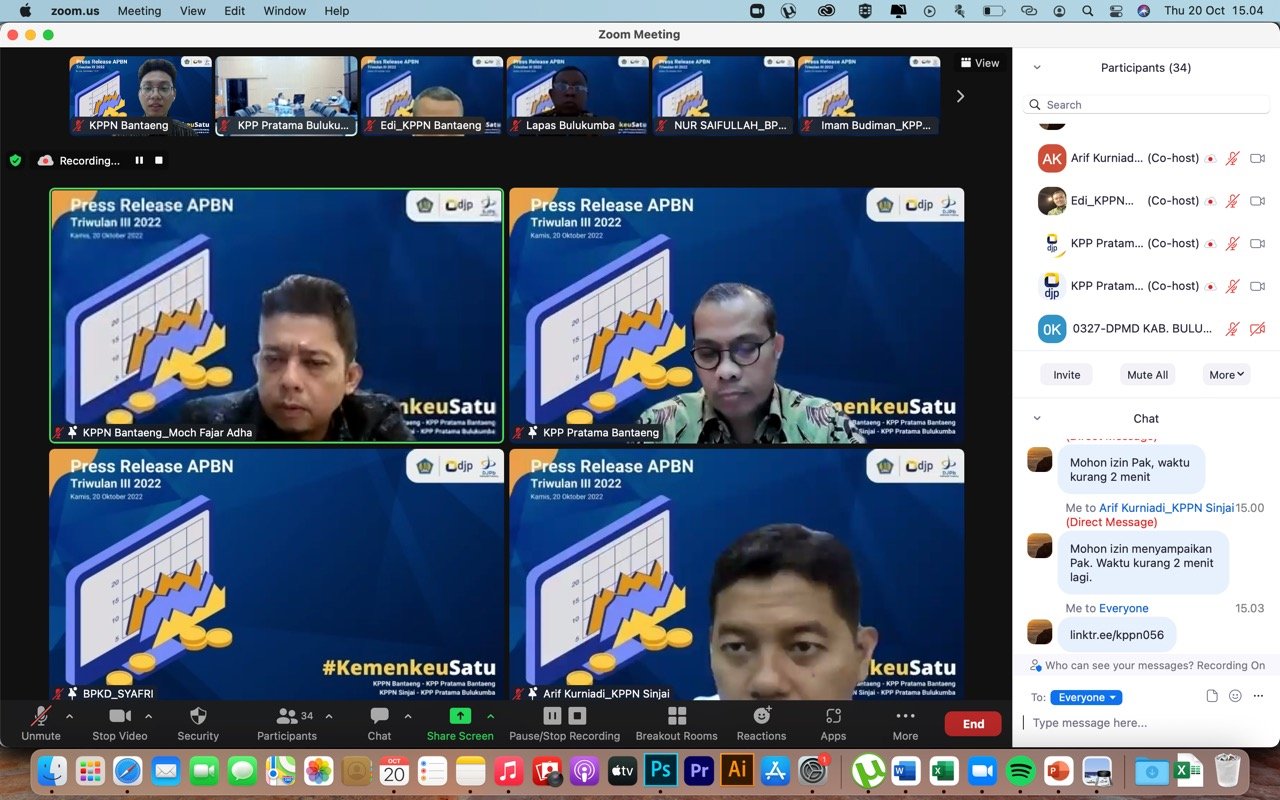Unmute the microphone
Image resolution: width=1280 pixels, height=800 pixels.
41,716
